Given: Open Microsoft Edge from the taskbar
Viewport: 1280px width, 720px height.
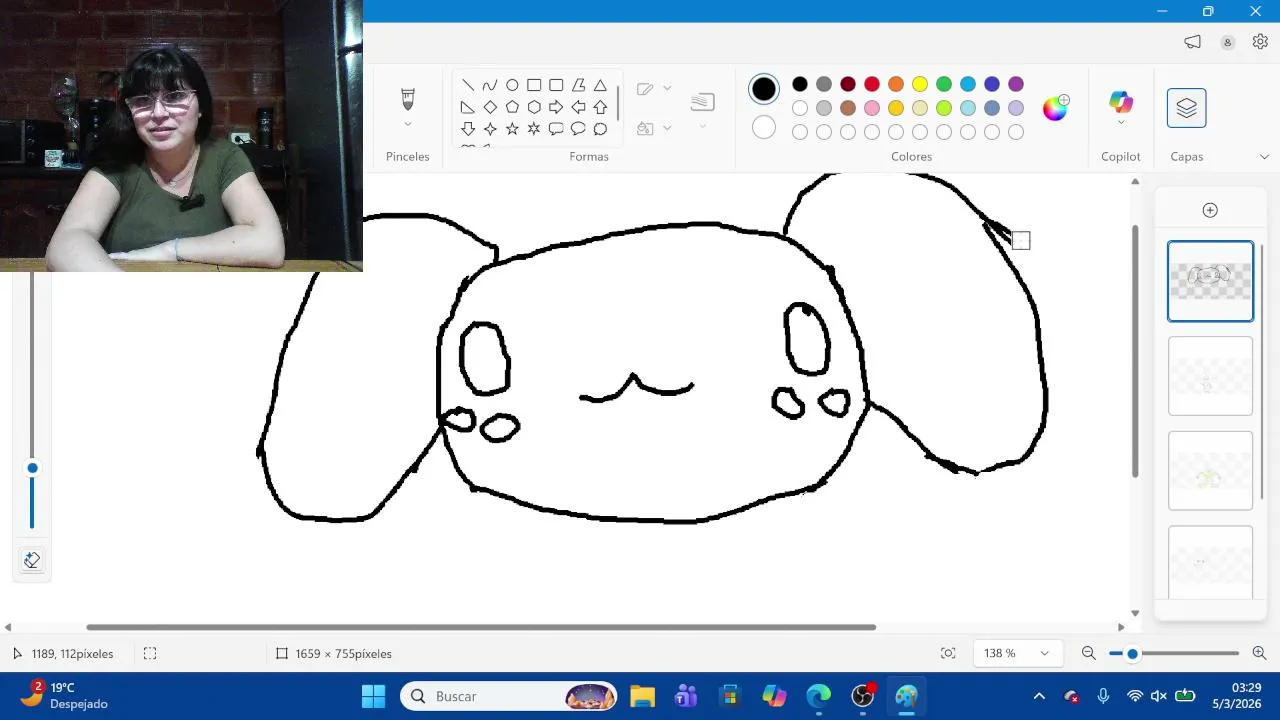Looking at the screenshot, I should point(818,696).
